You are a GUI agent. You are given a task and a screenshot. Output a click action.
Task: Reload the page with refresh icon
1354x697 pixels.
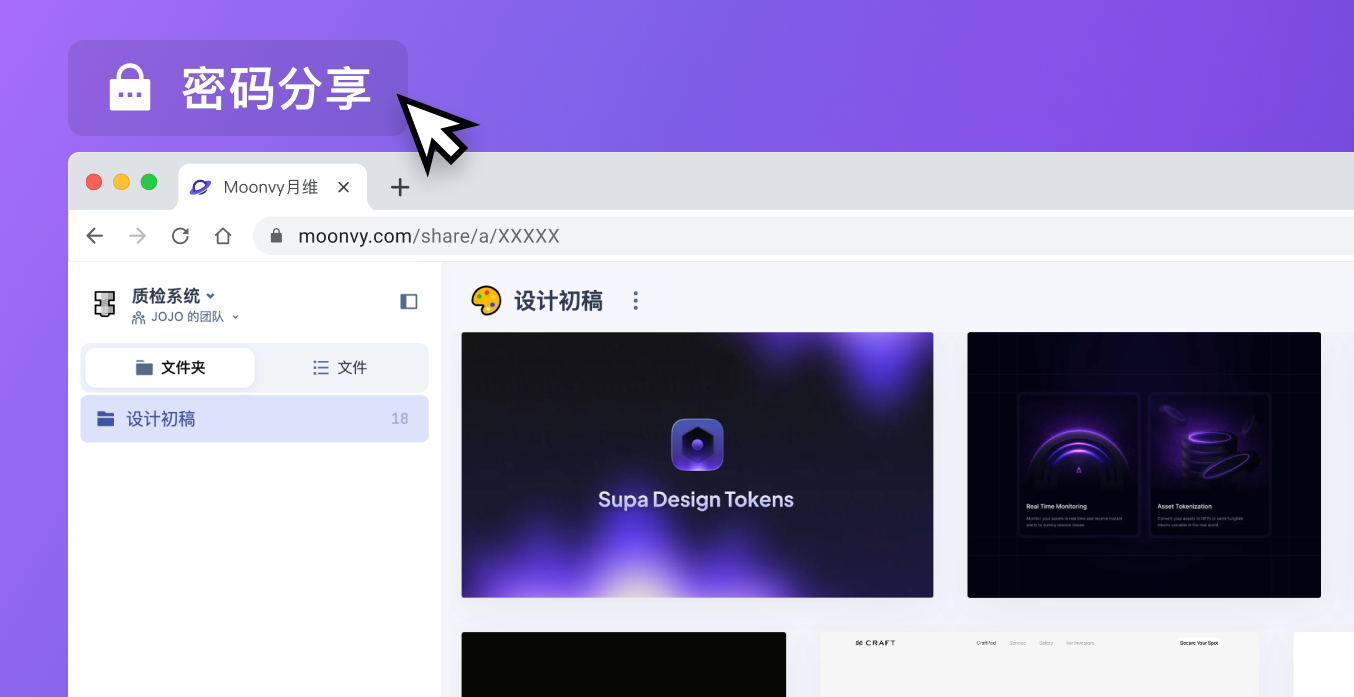pyautogui.click(x=180, y=236)
